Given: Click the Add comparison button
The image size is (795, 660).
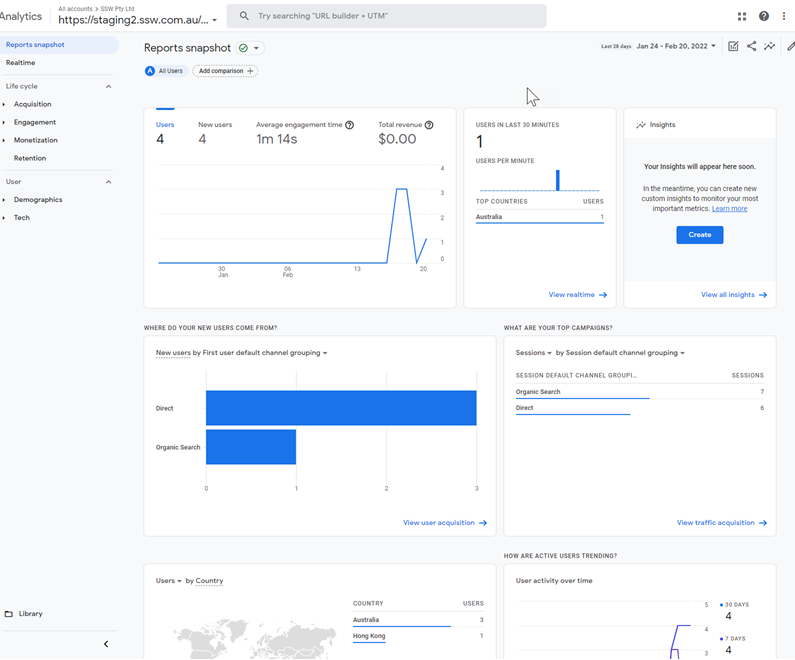Looking at the screenshot, I should point(225,71).
